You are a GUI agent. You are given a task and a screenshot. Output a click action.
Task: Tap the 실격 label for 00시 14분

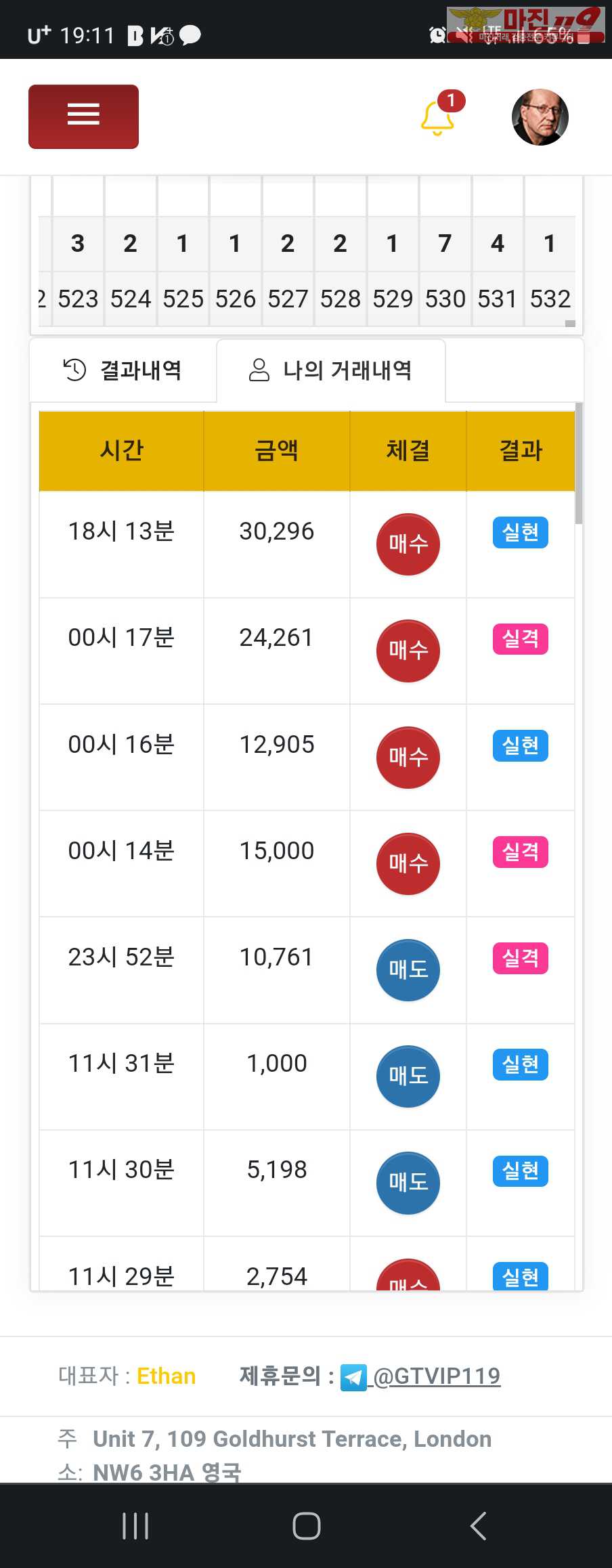tap(520, 852)
